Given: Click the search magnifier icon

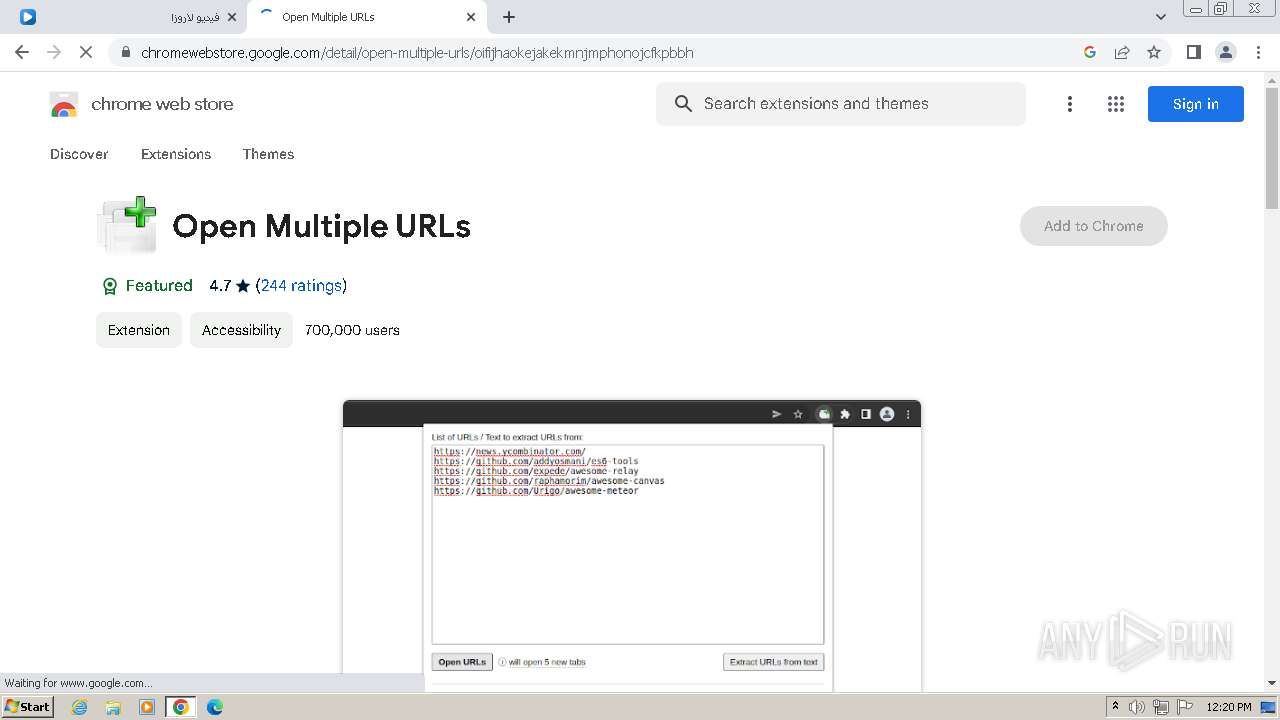Looking at the screenshot, I should [683, 103].
